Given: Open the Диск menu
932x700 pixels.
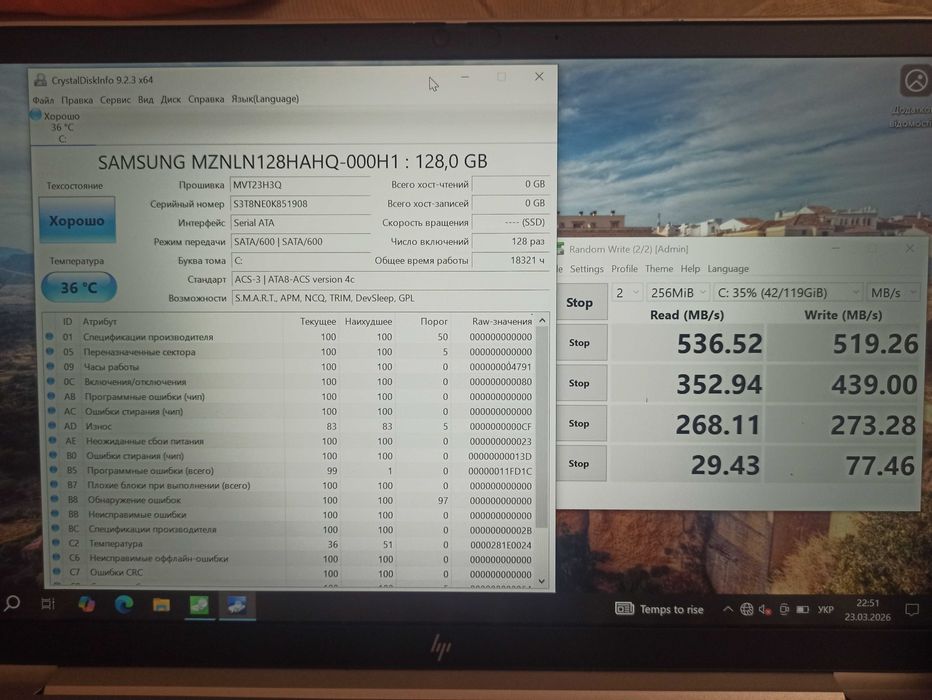Looking at the screenshot, I should (171, 99).
